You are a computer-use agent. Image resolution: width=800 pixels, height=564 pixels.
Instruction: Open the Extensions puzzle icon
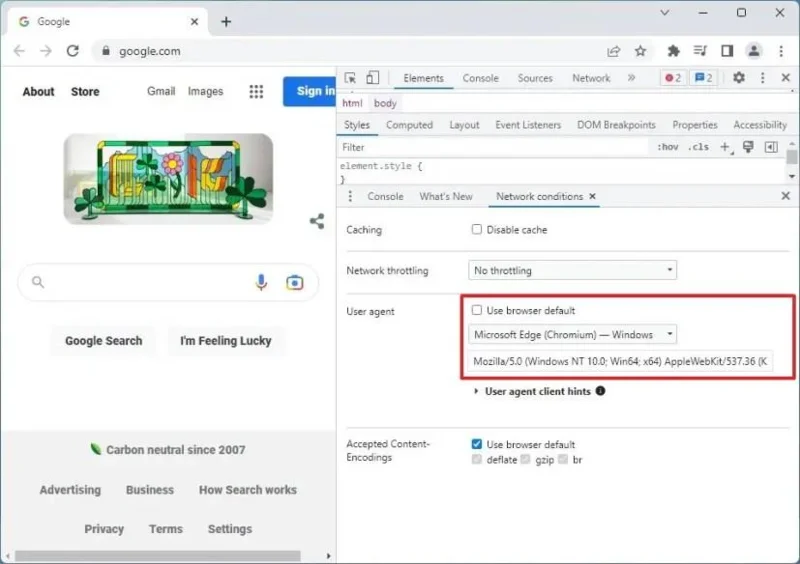(673, 51)
